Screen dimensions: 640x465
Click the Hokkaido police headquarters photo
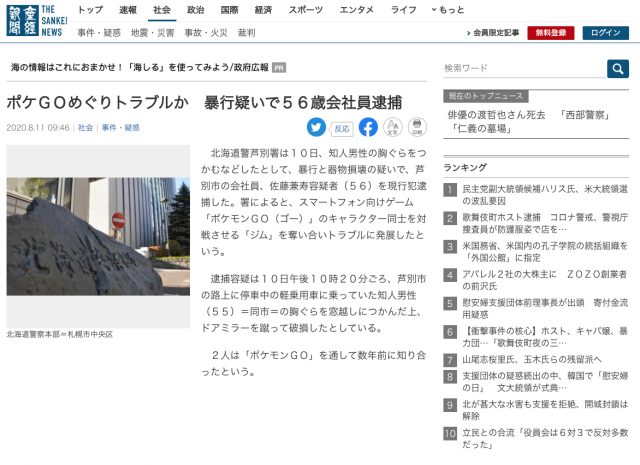pos(98,235)
